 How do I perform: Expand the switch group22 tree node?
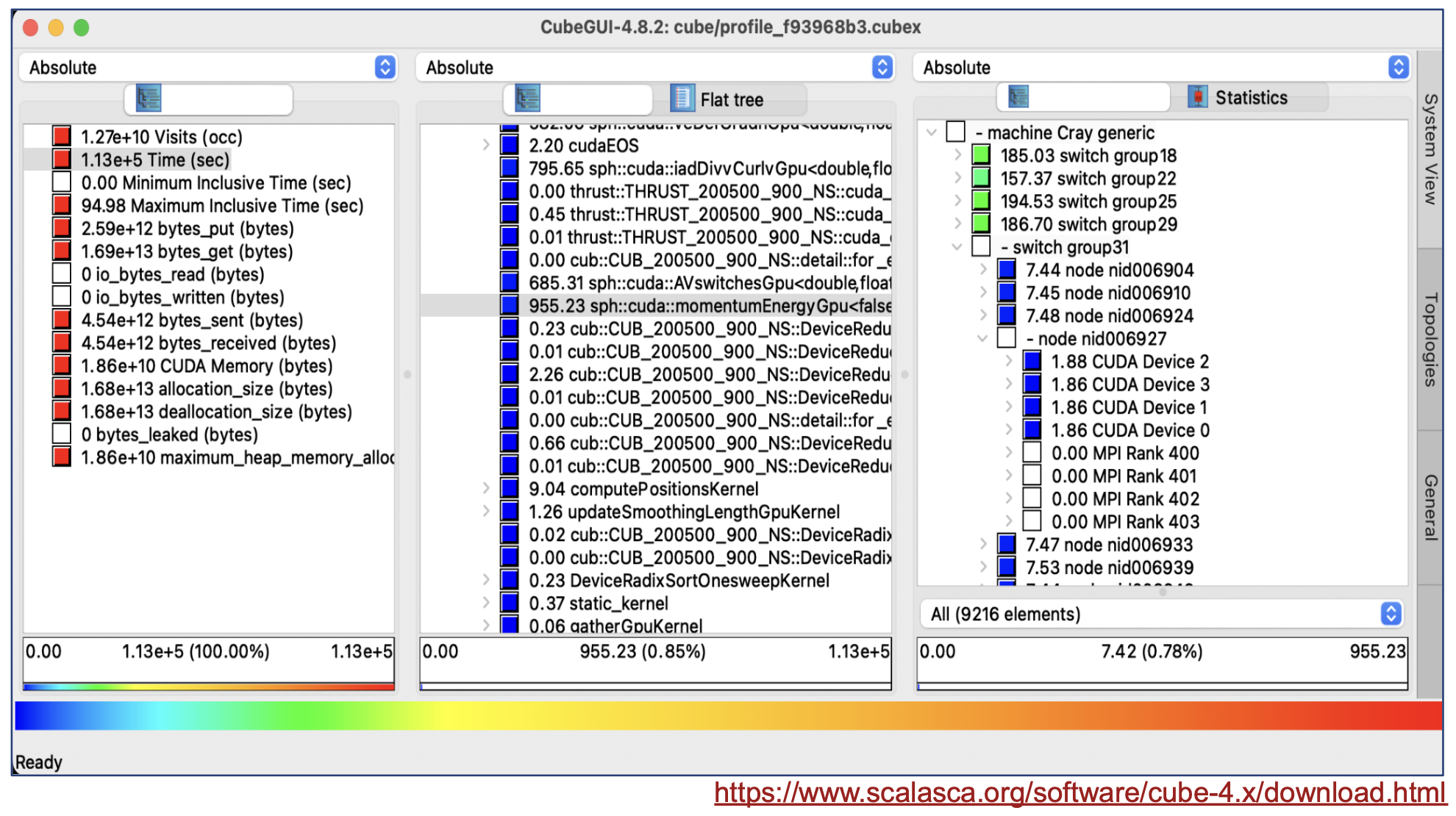point(957,178)
